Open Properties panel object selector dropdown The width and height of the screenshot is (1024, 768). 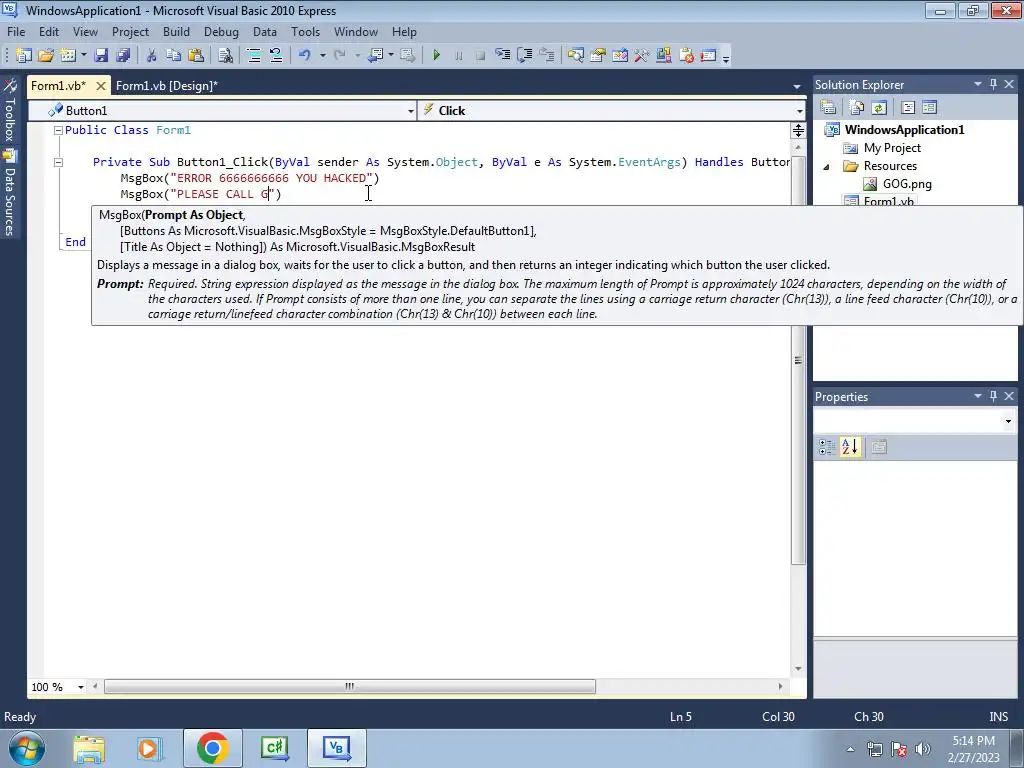[1008, 422]
